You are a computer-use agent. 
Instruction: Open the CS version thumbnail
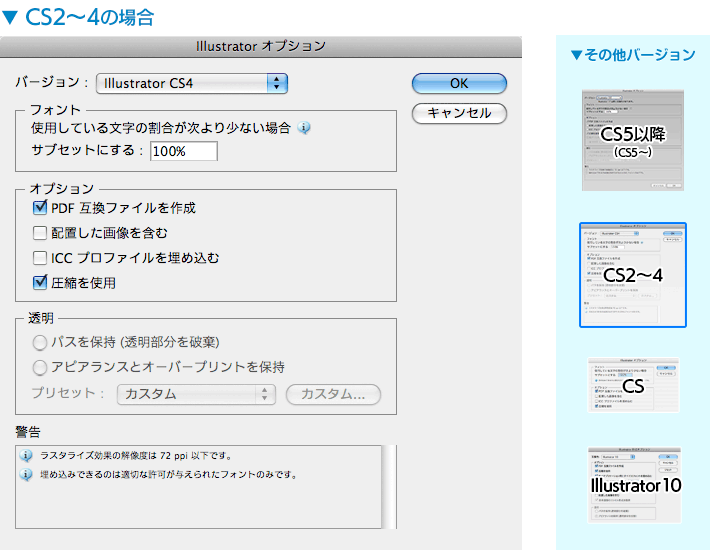click(x=633, y=385)
